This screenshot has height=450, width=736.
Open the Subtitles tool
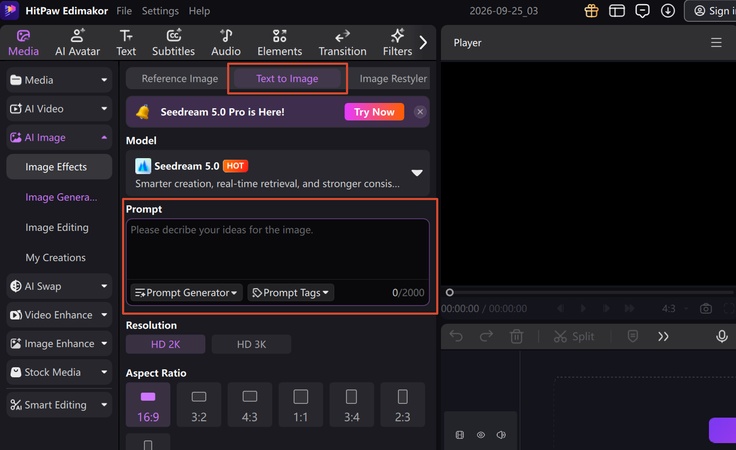173,43
